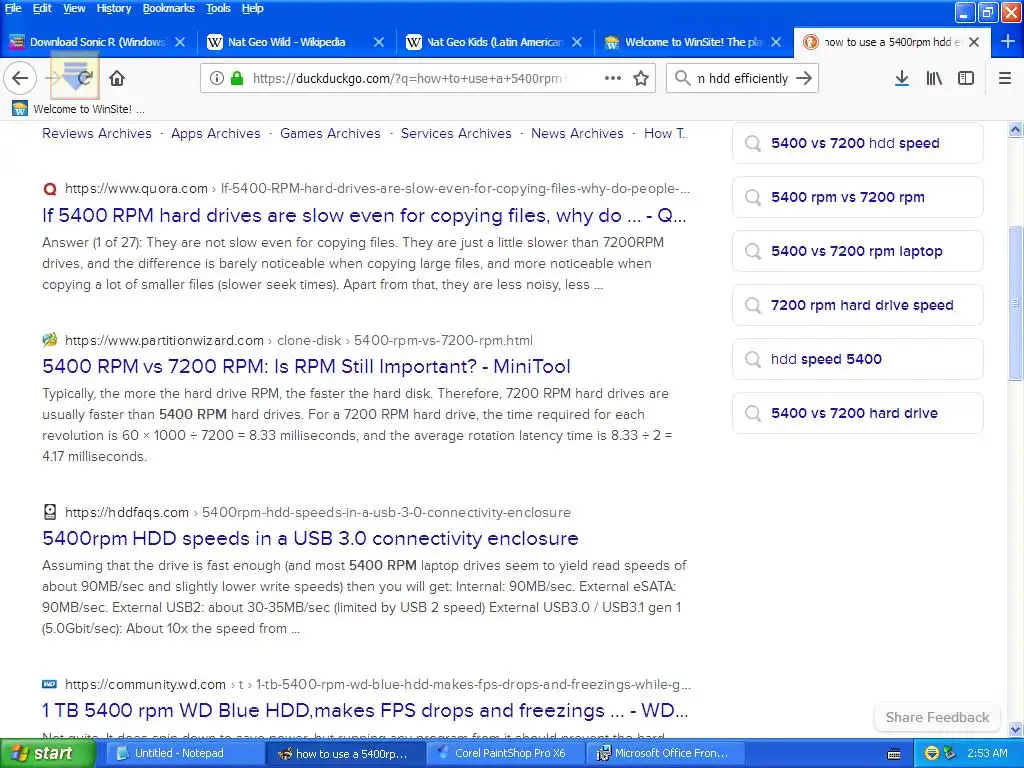Screen dimensions: 1024x768
Task: Open the Firefox hamburger menu
Action: click(1005, 78)
